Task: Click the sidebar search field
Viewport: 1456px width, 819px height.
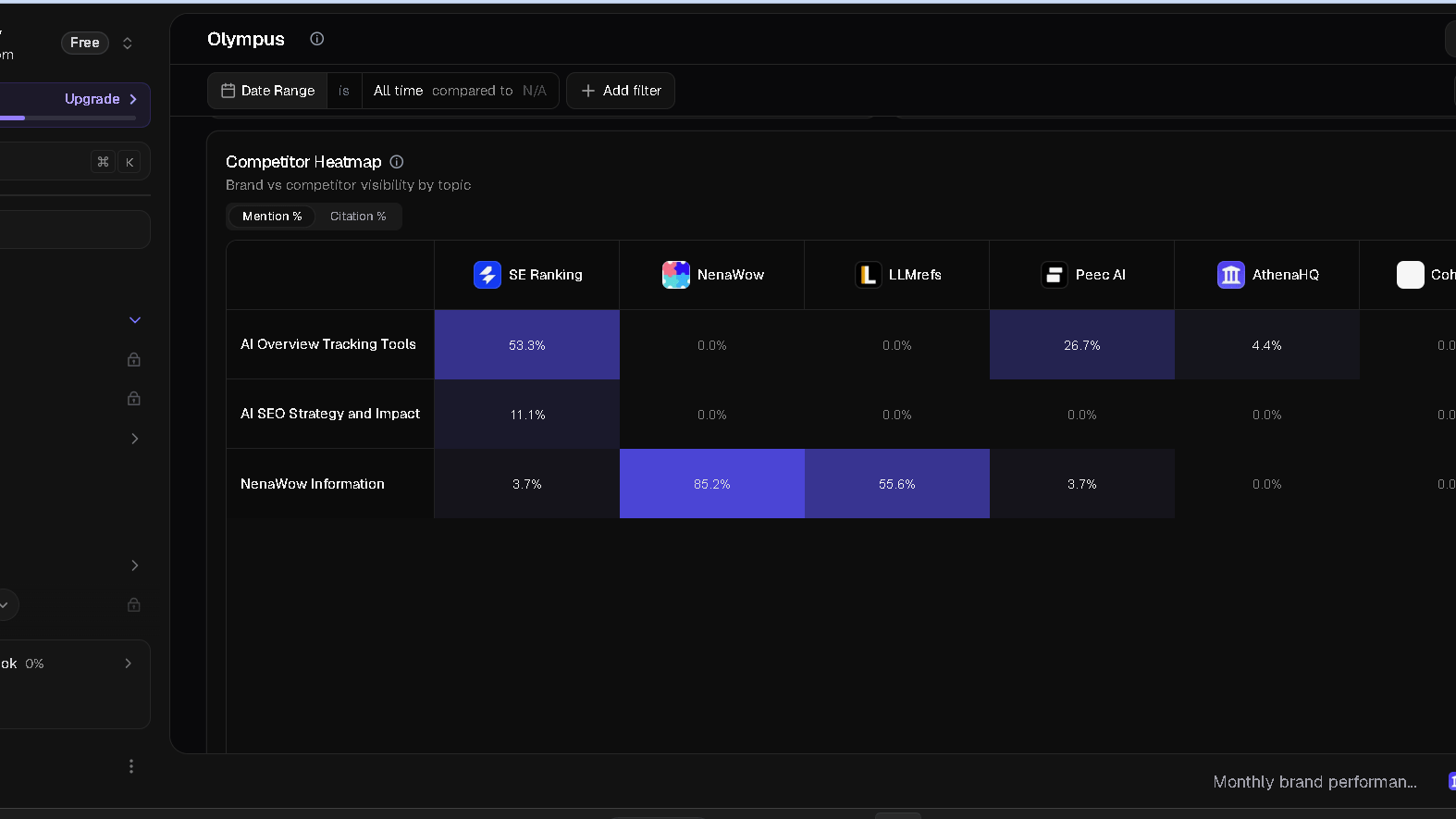Action: (x=74, y=162)
